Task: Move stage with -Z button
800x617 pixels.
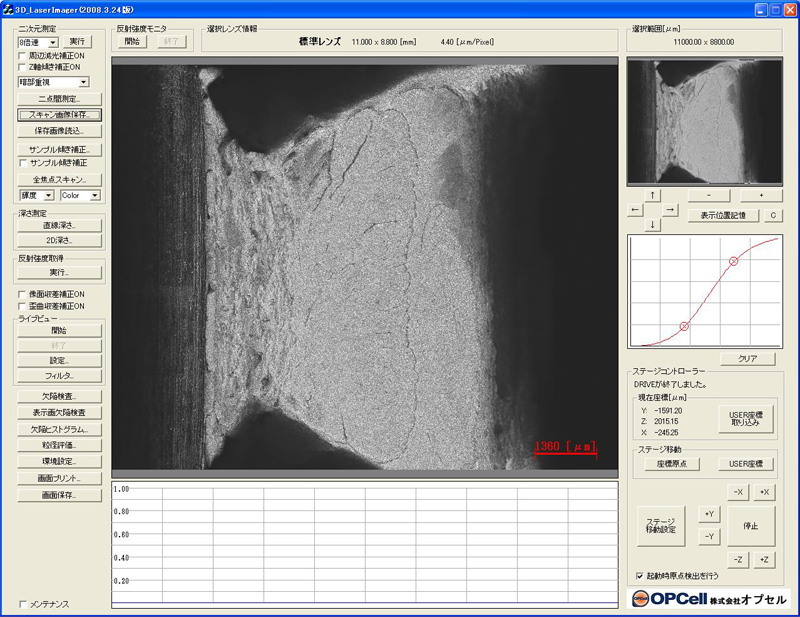Action: (737, 560)
